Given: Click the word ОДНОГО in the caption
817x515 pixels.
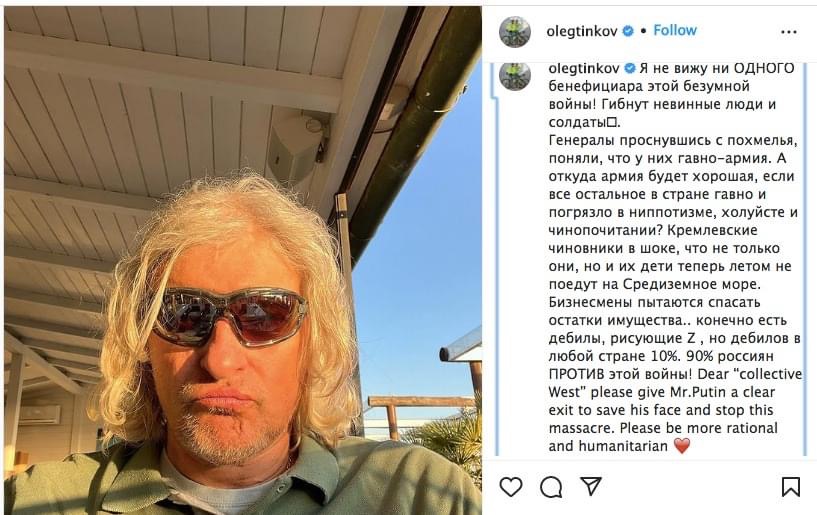Looking at the screenshot, I should click(x=764, y=68).
